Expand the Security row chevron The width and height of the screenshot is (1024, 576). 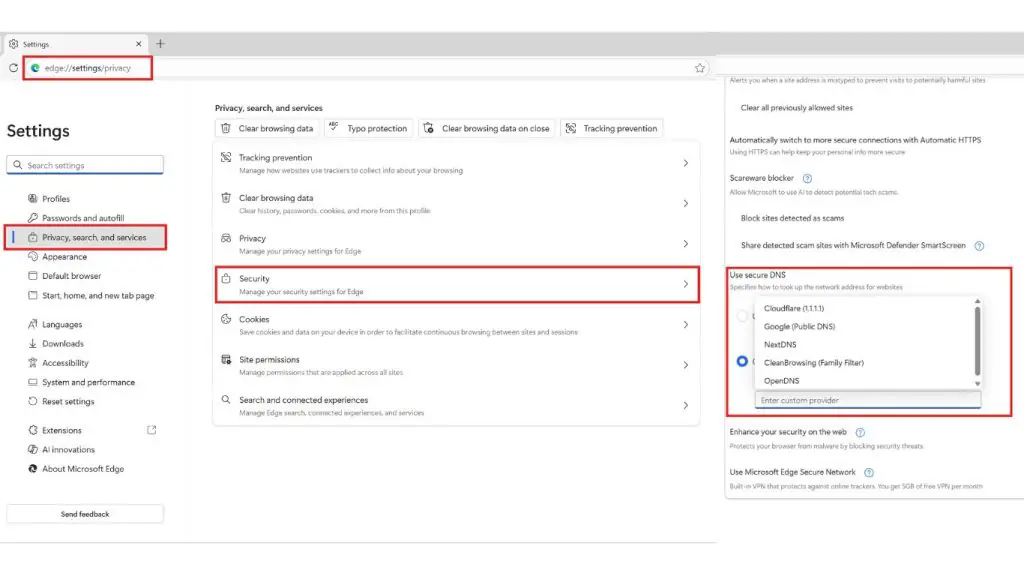tap(686, 284)
